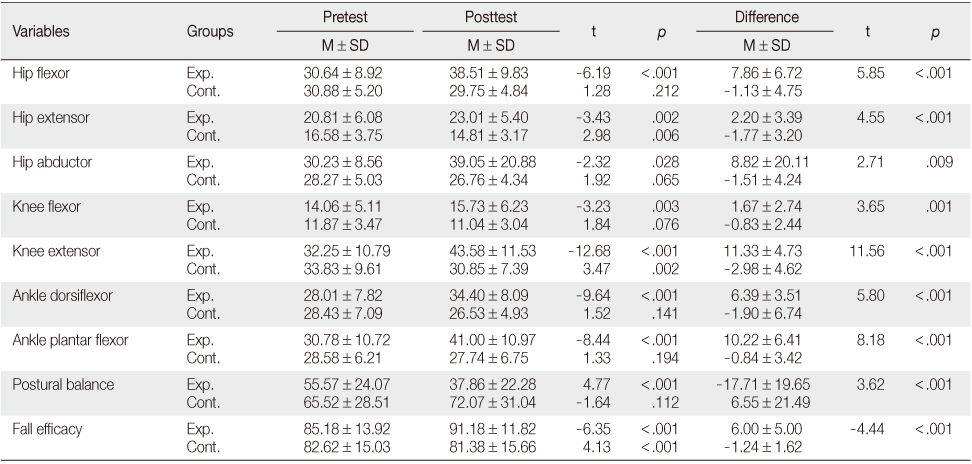972x464 pixels.
Task: Select the Ankle dorsiflexor variable
Action: point(62,295)
